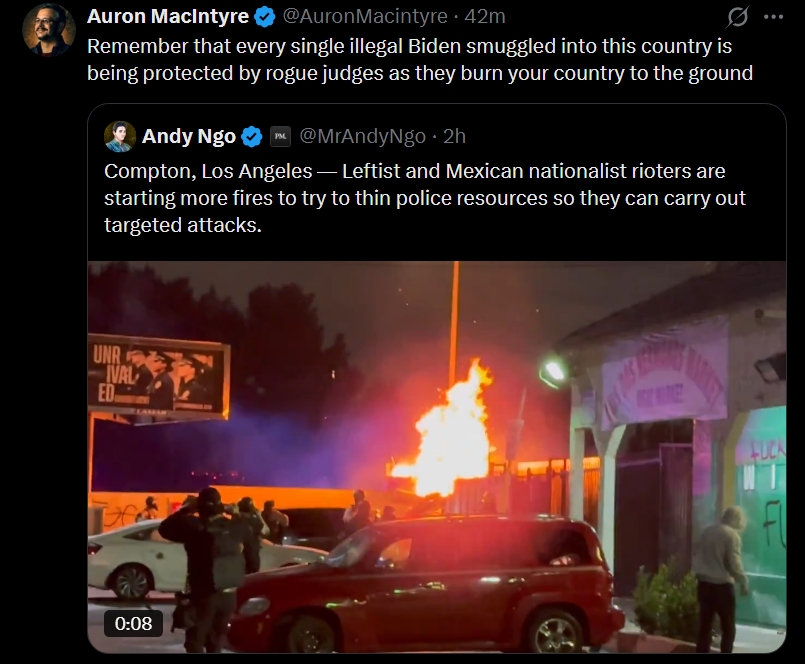Viewport: 805px width, 664px height.
Task: Open Auron MacIntyre's profile picture
Action: (49, 29)
